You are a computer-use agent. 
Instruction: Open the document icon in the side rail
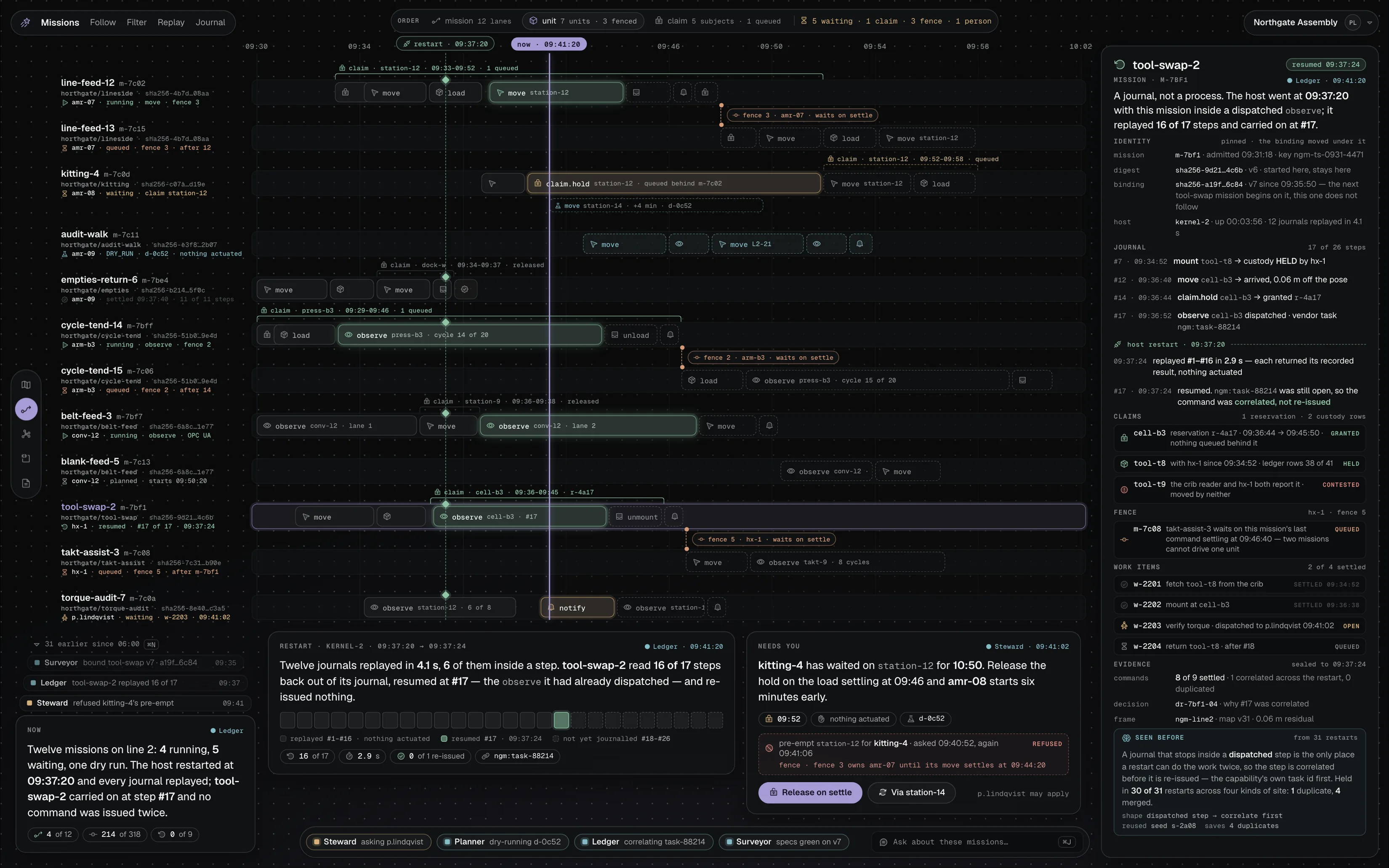(x=26, y=483)
